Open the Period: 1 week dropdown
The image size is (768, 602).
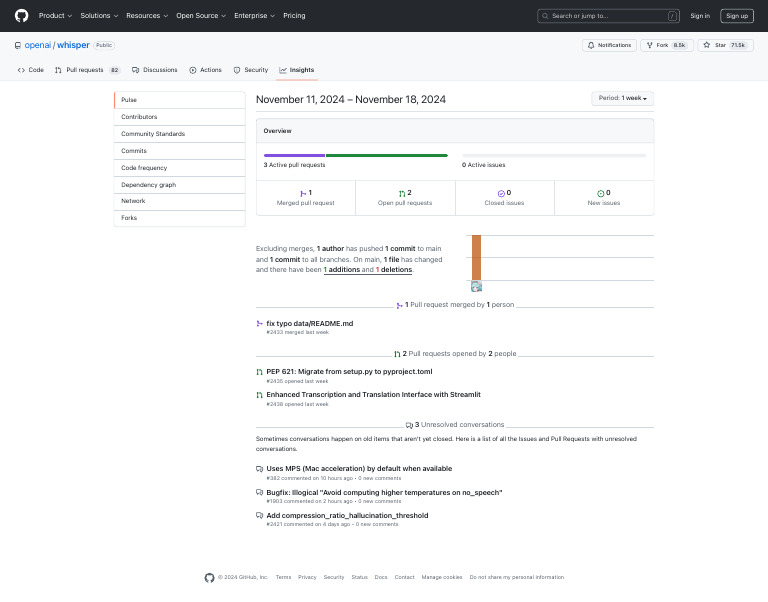pos(622,98)
